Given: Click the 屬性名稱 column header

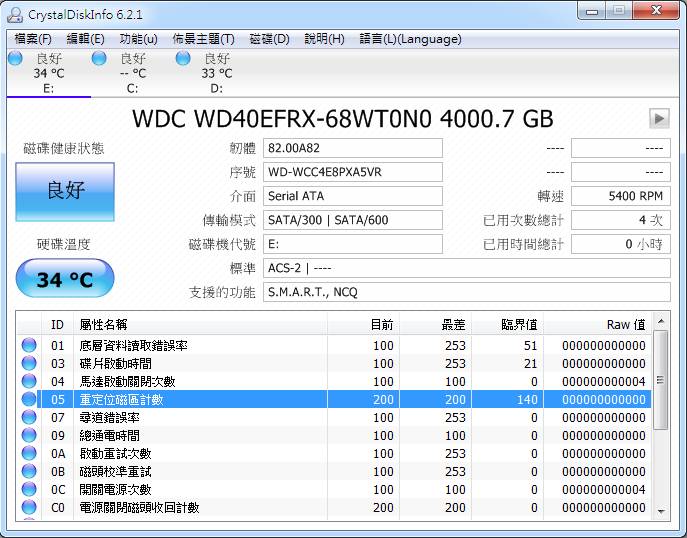Looking at the screenshot, I should (x=200, y=325).
